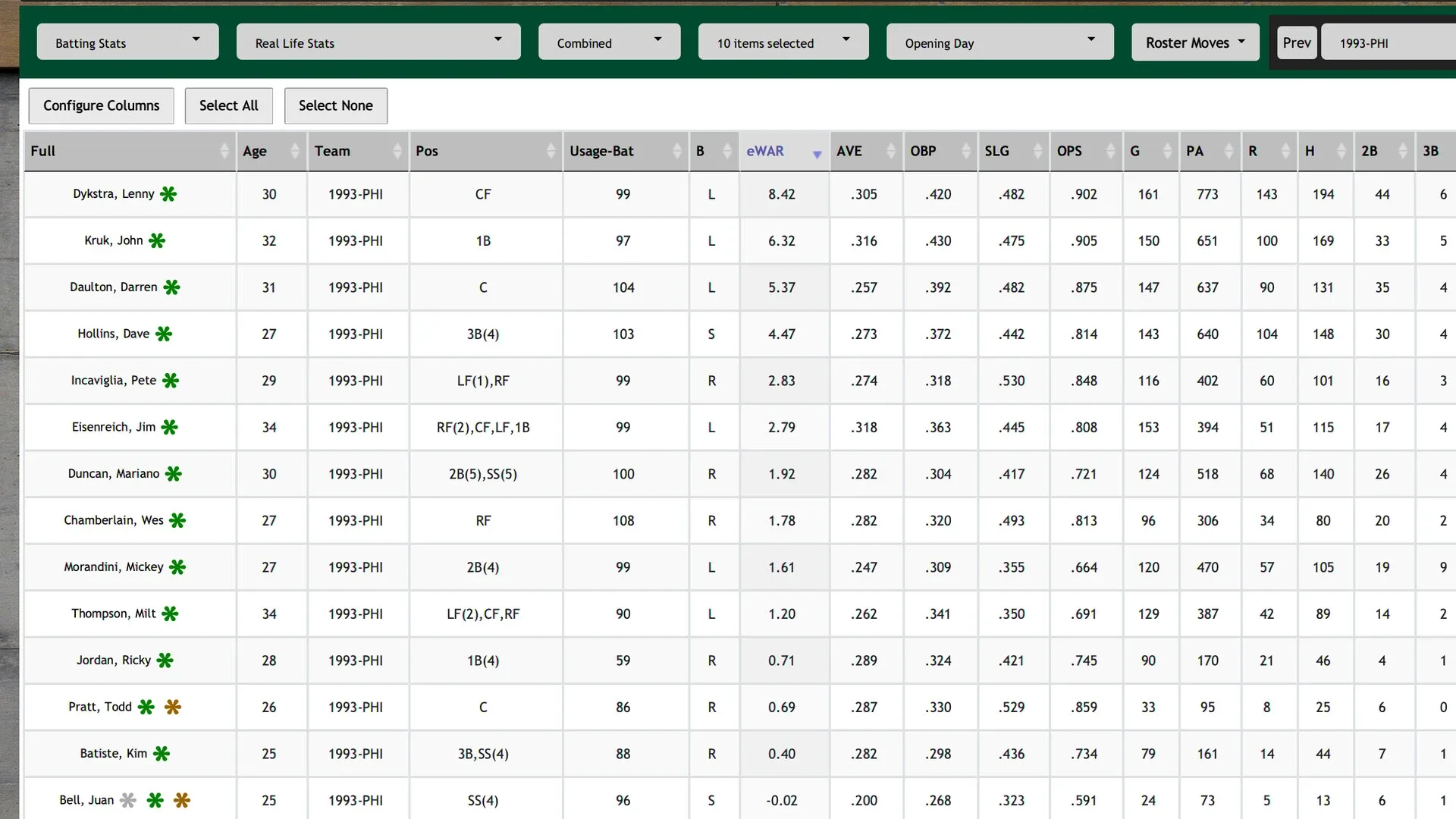Click orange asterisk beside Bell, Juan
The image size is (1456, 819).
coord(182,800)
